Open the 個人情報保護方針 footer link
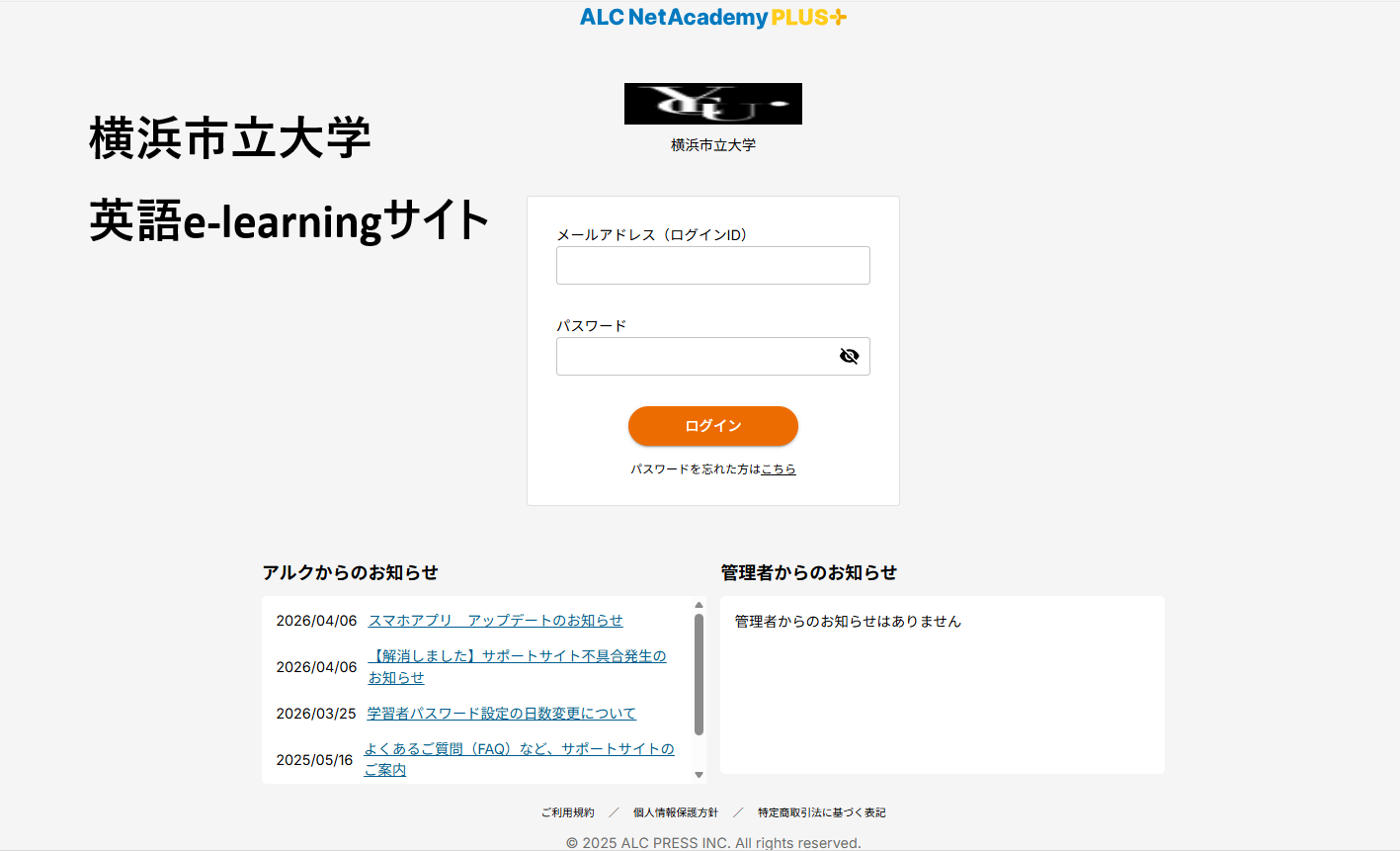Image resolution: width=1400 pixels, height=851 pixels. click(x=676, y=812)
